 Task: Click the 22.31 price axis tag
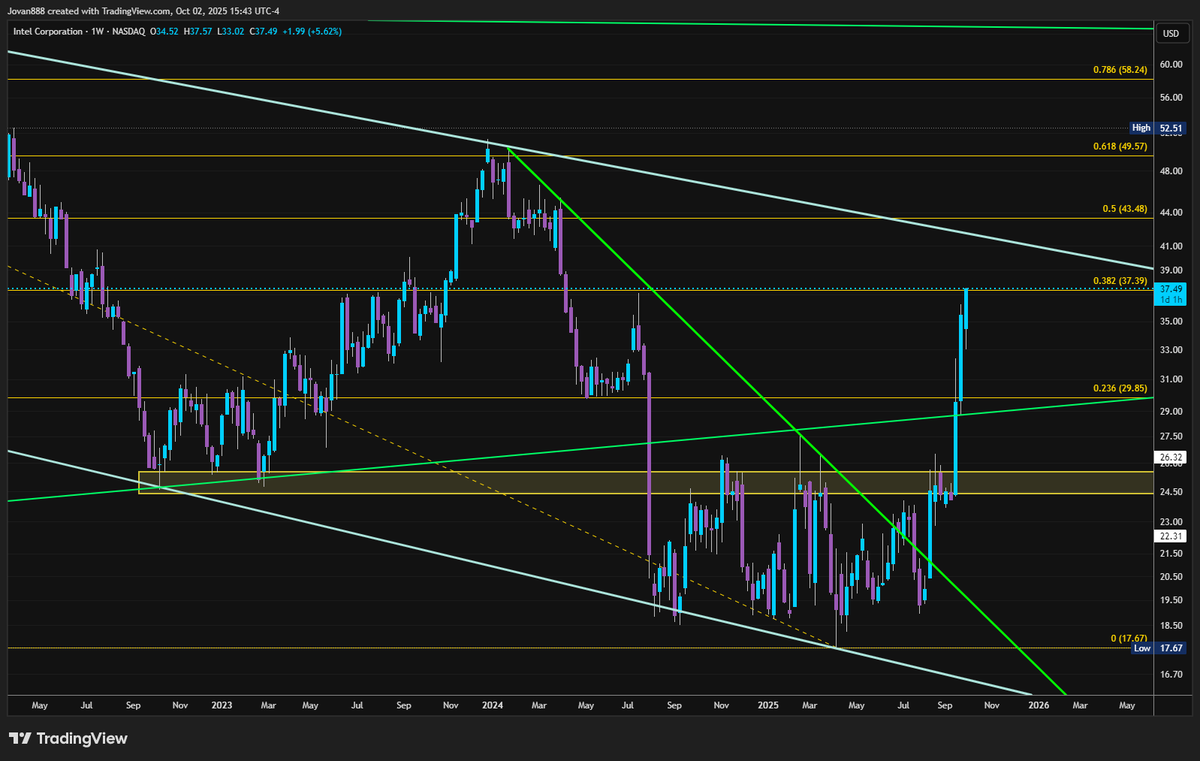click(1170, 536)
